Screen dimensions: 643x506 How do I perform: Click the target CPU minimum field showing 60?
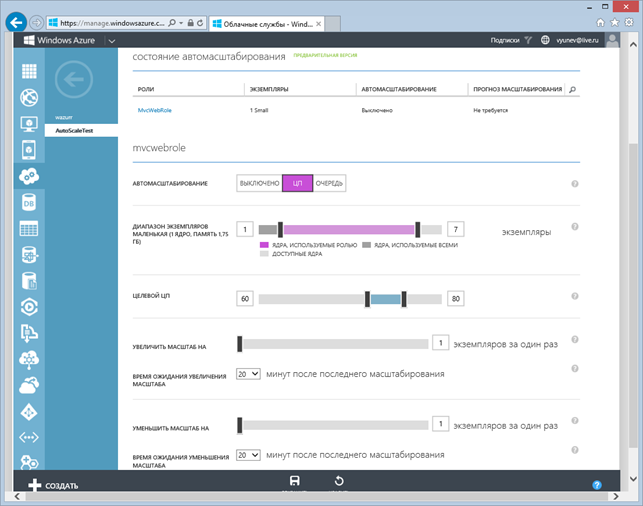tap(245, 299)
